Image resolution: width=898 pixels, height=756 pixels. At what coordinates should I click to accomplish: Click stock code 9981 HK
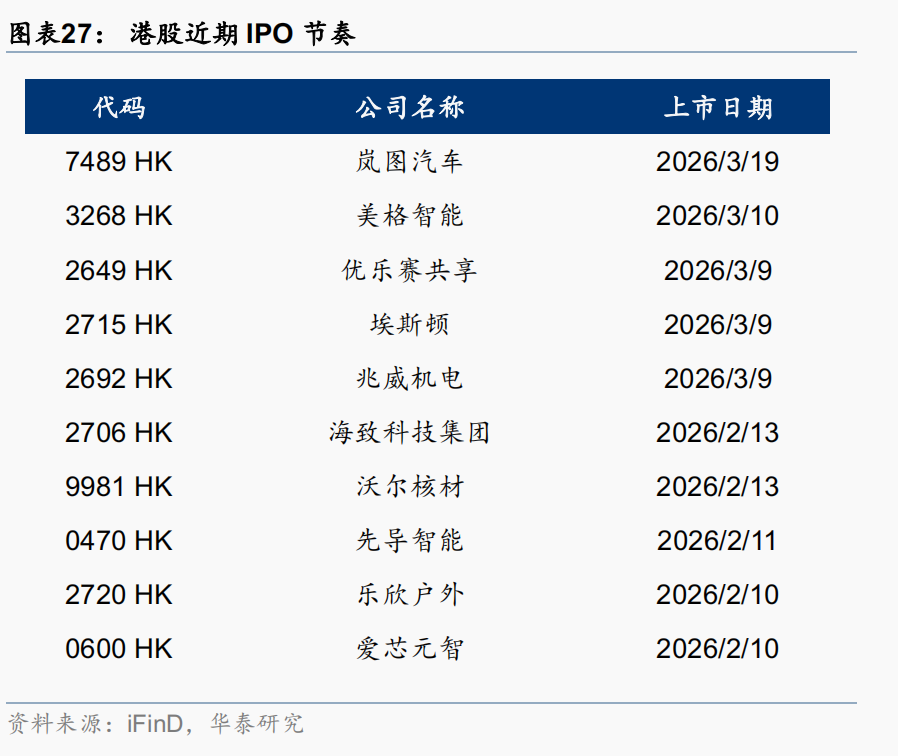point(119,487)
